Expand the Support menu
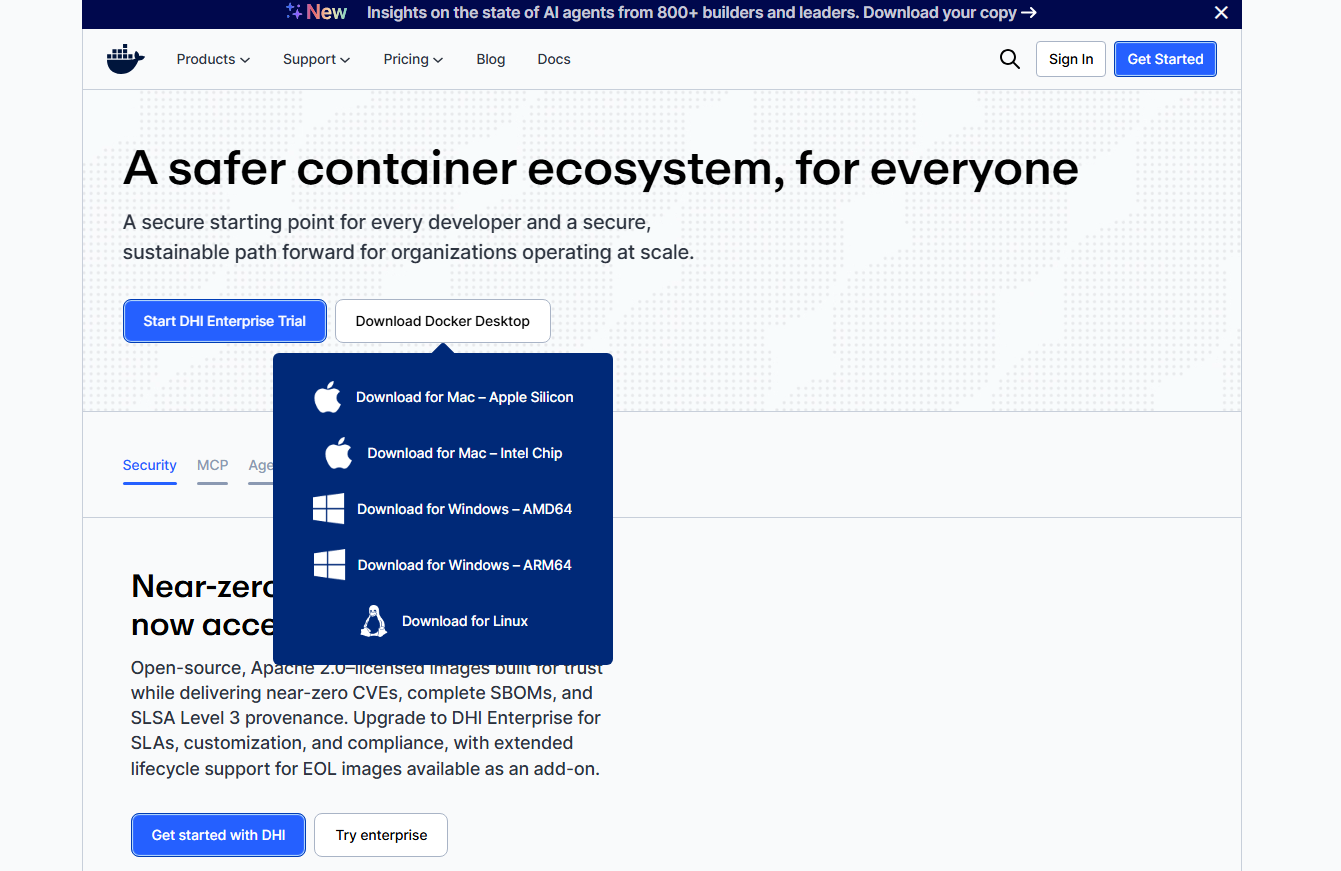The width and height of the screenshot is (1341, 871). click(316, 59)
